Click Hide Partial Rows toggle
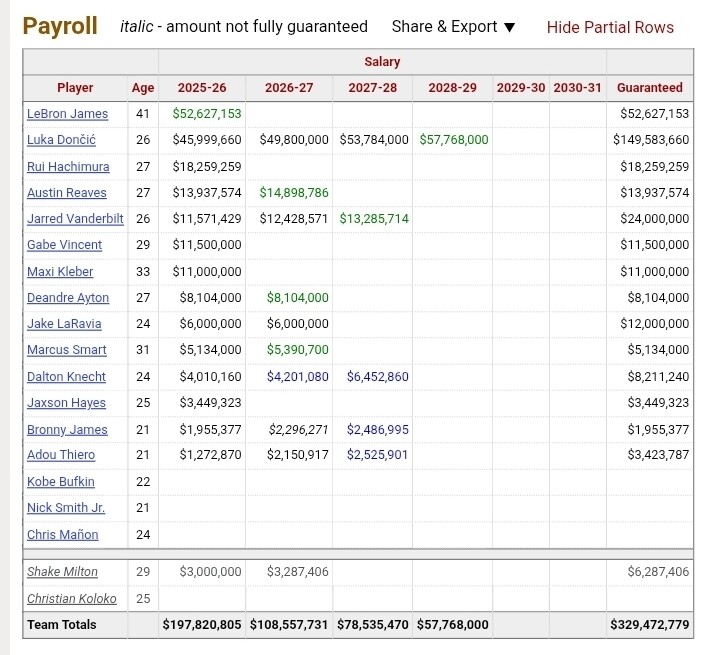 pos(610,27)
